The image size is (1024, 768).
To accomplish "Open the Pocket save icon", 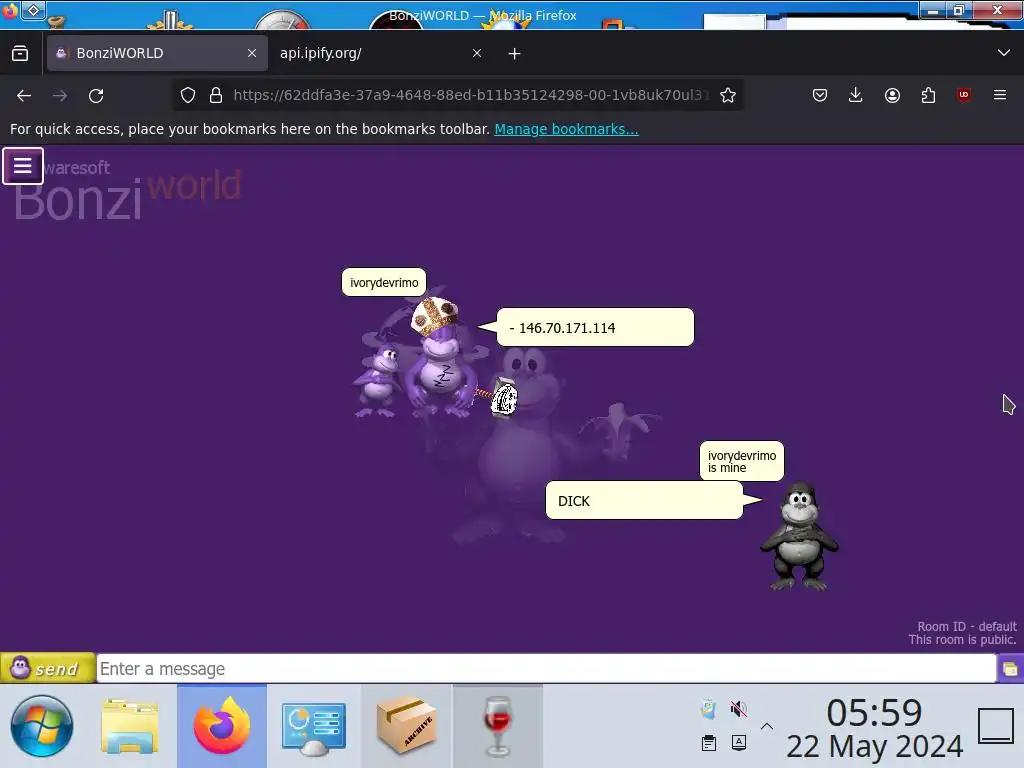I will point(820,95).
